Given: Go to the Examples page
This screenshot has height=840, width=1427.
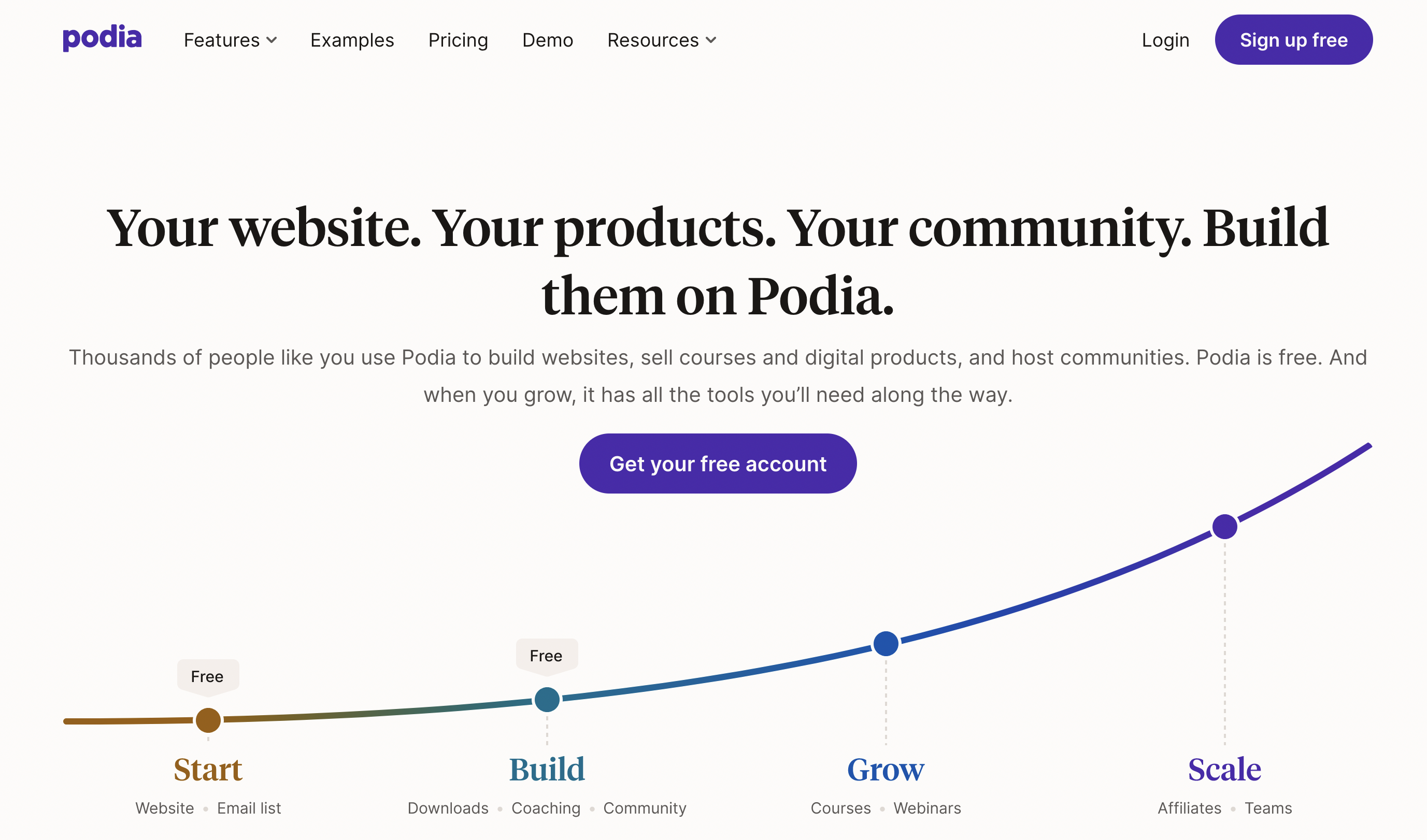Looking at the screenshot, I should point(352,40).
